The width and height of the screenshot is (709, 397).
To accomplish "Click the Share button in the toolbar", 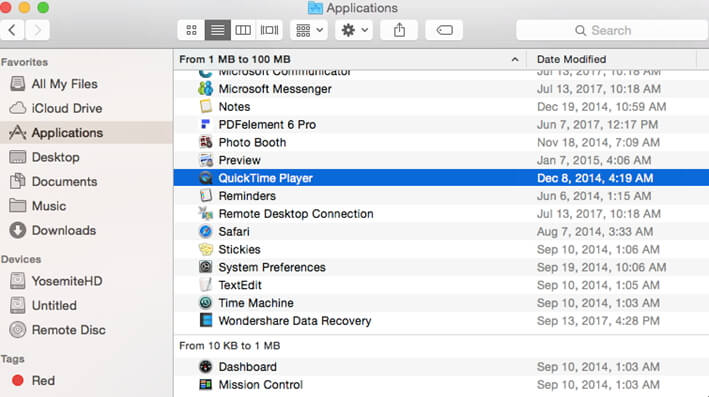I will [399, 30].
